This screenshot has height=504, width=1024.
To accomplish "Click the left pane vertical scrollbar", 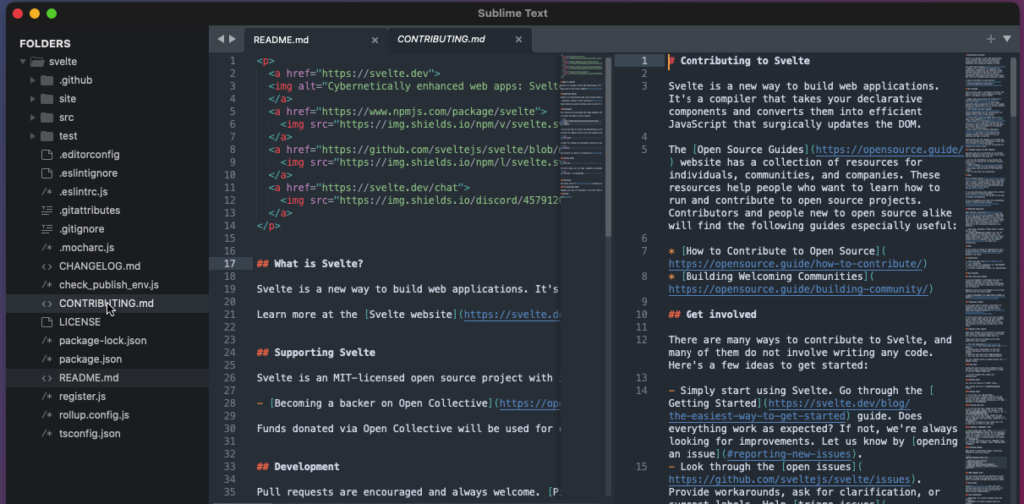I will point(608,147).
